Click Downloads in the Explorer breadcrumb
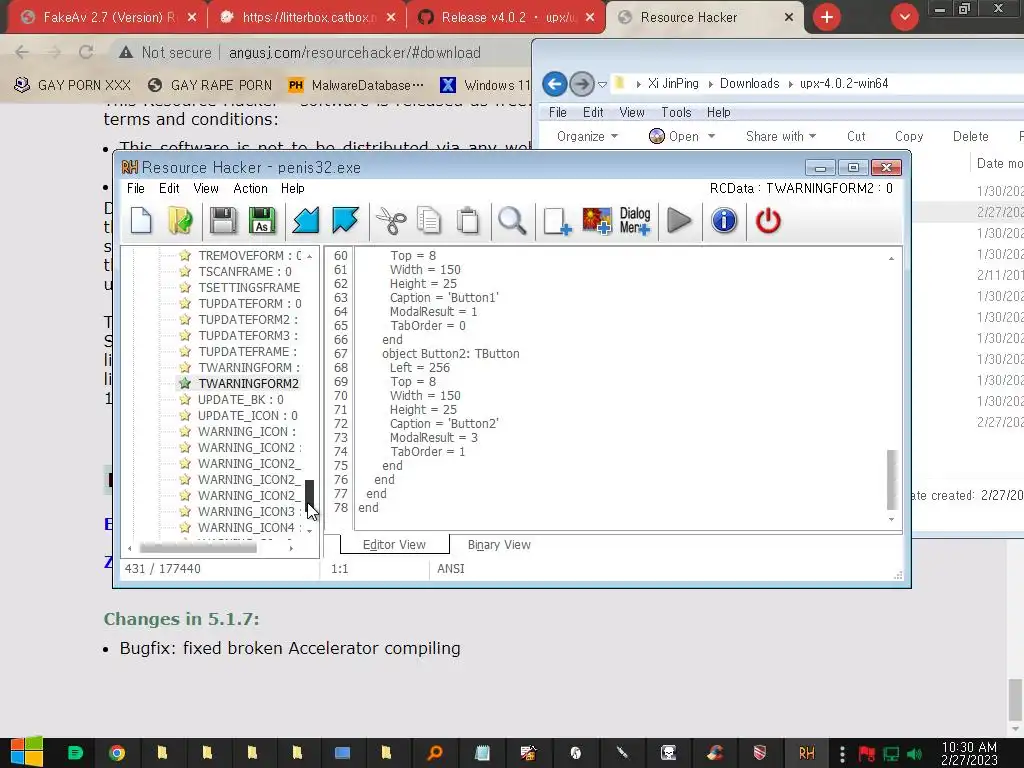Screen dimensions: 1024x768 [x=750, y=84]
